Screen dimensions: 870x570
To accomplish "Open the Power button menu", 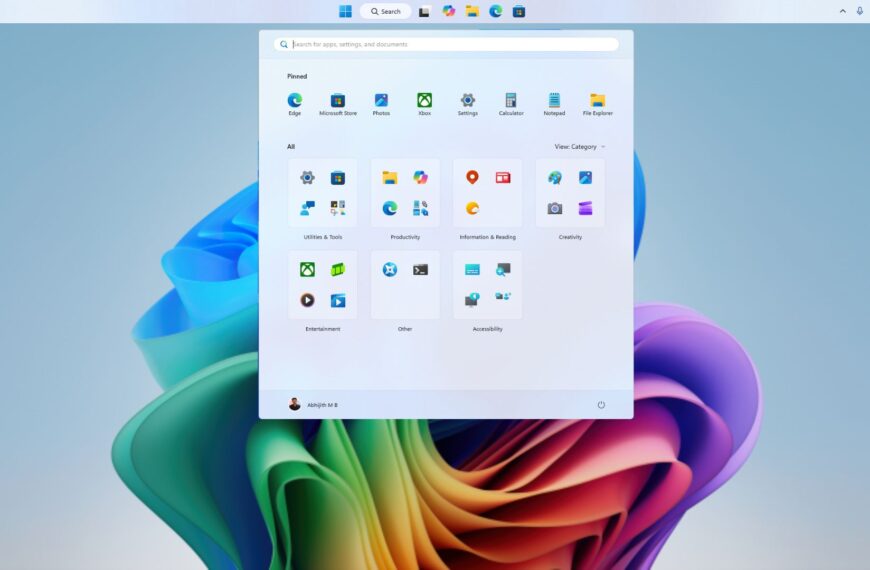I will pos(601,405).
